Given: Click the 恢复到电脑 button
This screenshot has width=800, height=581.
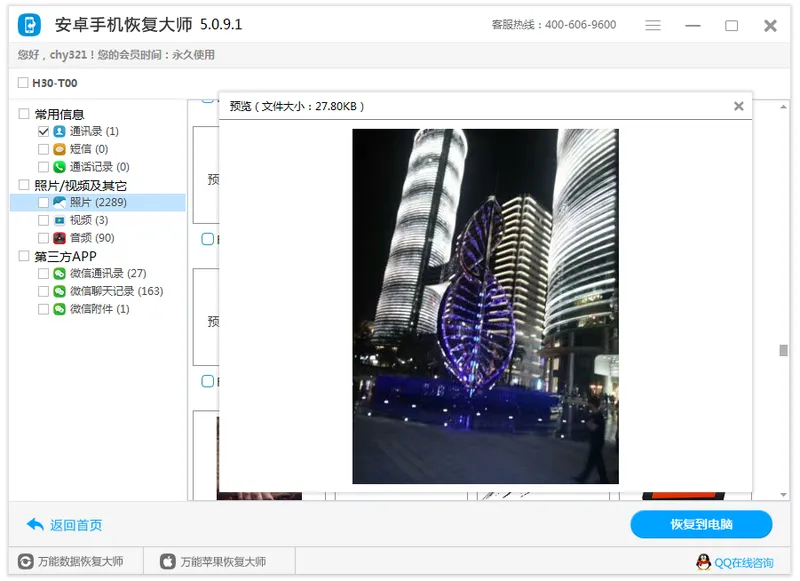Looking at the screenshot, I should 701,525.
